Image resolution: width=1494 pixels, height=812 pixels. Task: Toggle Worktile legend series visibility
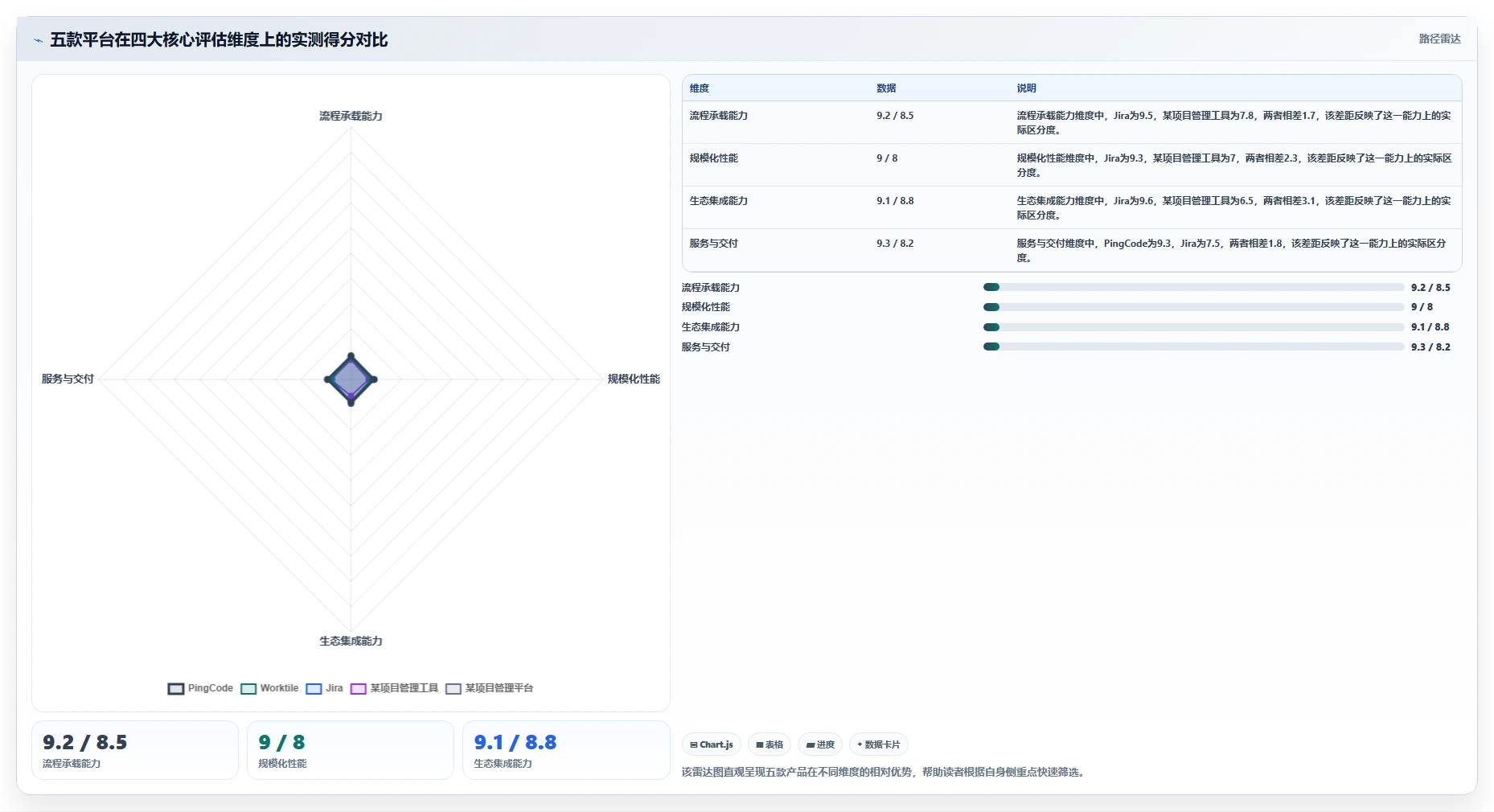269,688
